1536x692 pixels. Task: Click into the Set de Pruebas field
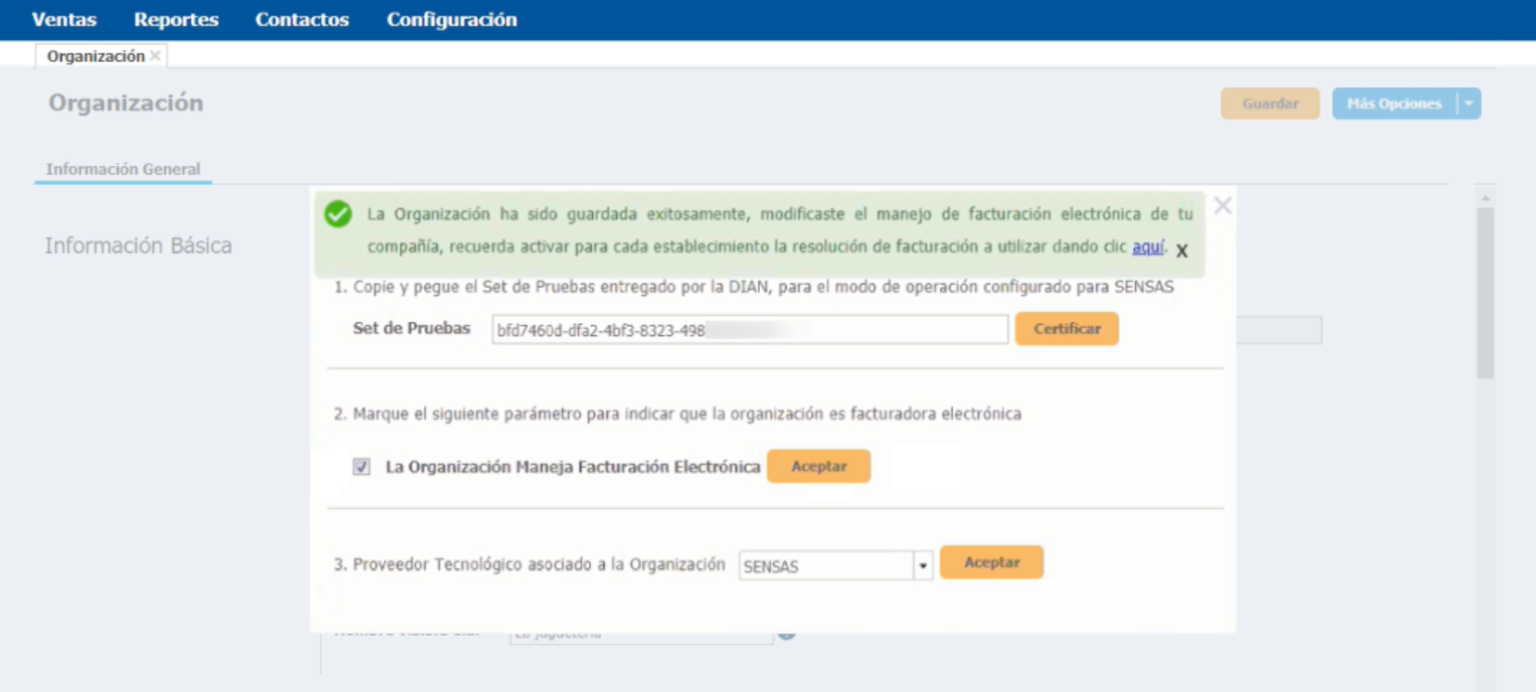click(x=749, y=330)
